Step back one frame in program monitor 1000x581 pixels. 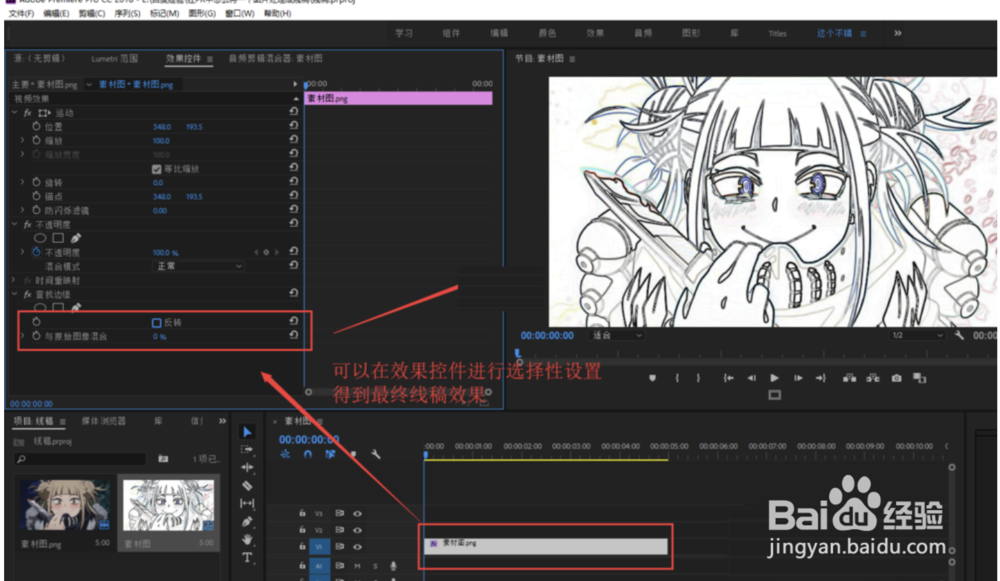(x=751, y=378)
